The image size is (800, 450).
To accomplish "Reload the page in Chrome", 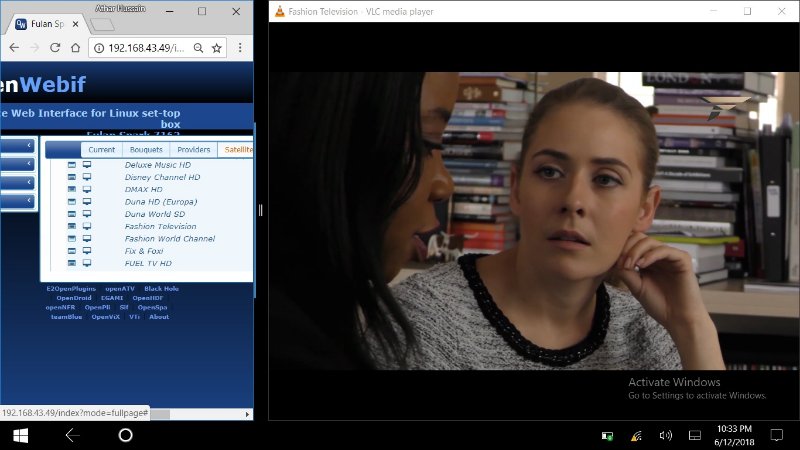I will pyautogui.click(x=54, y=48).
